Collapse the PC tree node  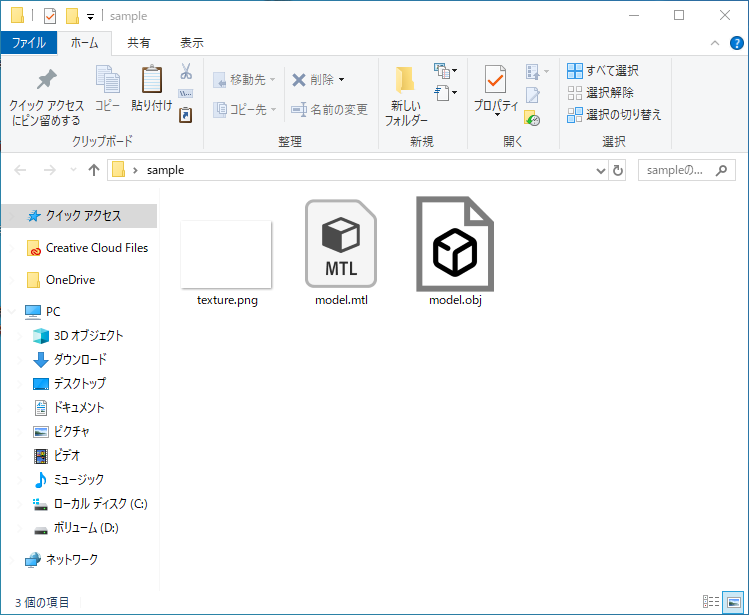(x=11, y=312)
